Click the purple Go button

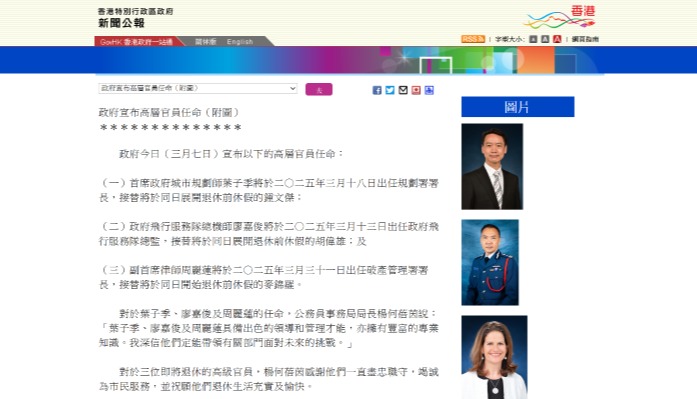point(319,89)
